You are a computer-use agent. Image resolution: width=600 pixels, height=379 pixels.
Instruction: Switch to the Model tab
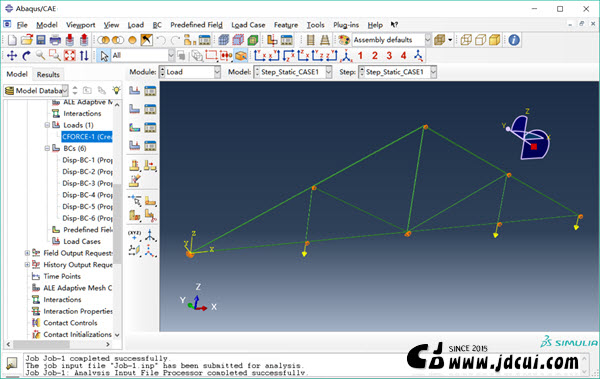tap(17, 74)
